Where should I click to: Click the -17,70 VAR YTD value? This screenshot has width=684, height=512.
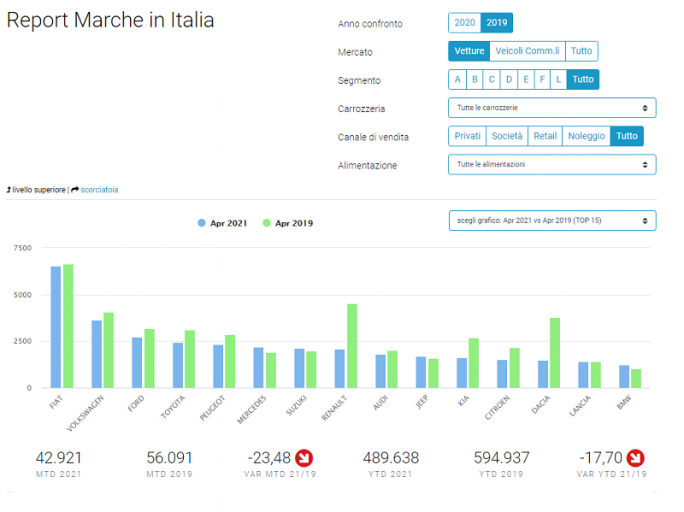click(x=601, y=458)
